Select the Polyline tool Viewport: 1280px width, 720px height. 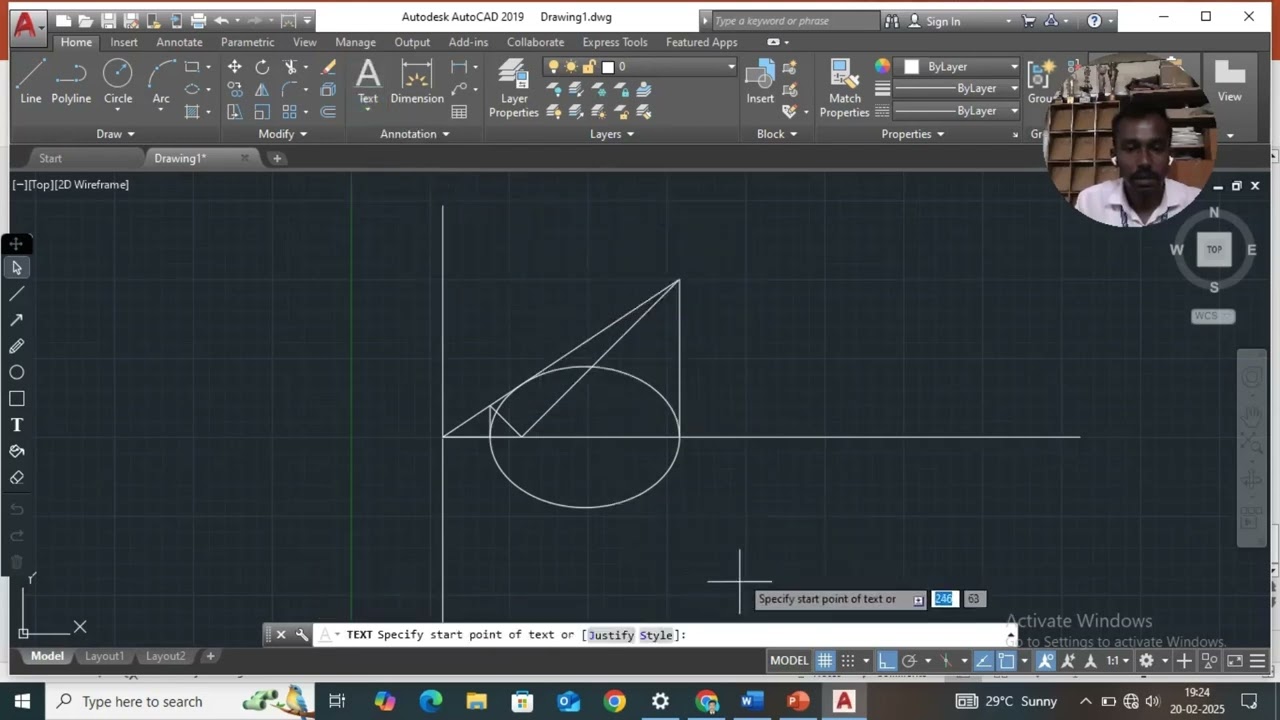click(x=71, y=81)
